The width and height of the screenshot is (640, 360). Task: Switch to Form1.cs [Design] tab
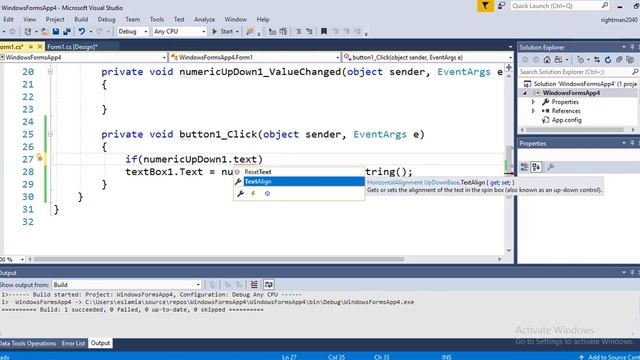click(73, 47)
